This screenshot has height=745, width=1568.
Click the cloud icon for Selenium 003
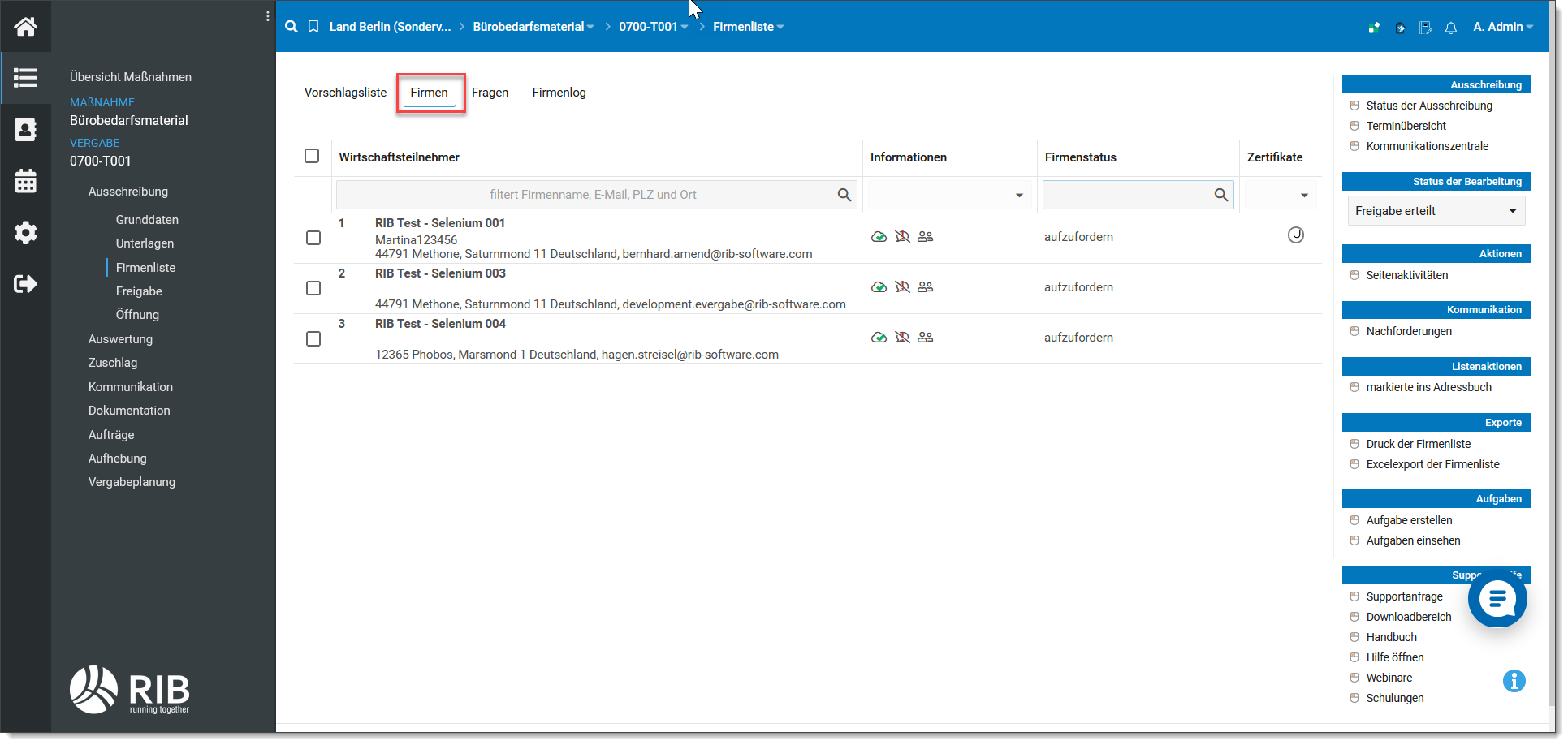point(879,287)
